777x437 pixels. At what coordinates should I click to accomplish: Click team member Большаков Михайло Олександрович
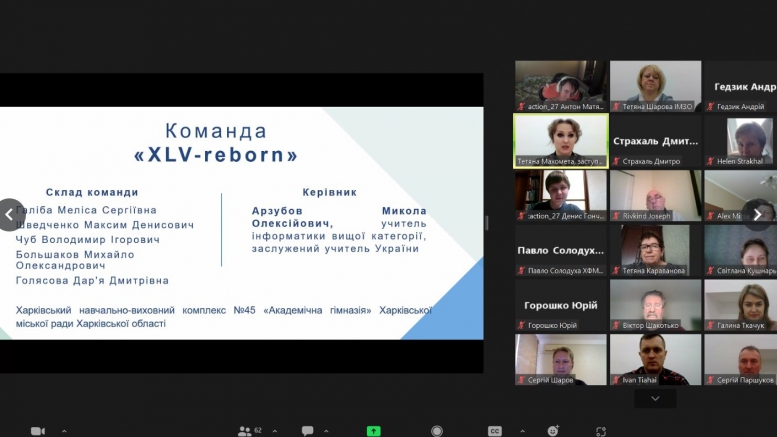coord(75,260)
